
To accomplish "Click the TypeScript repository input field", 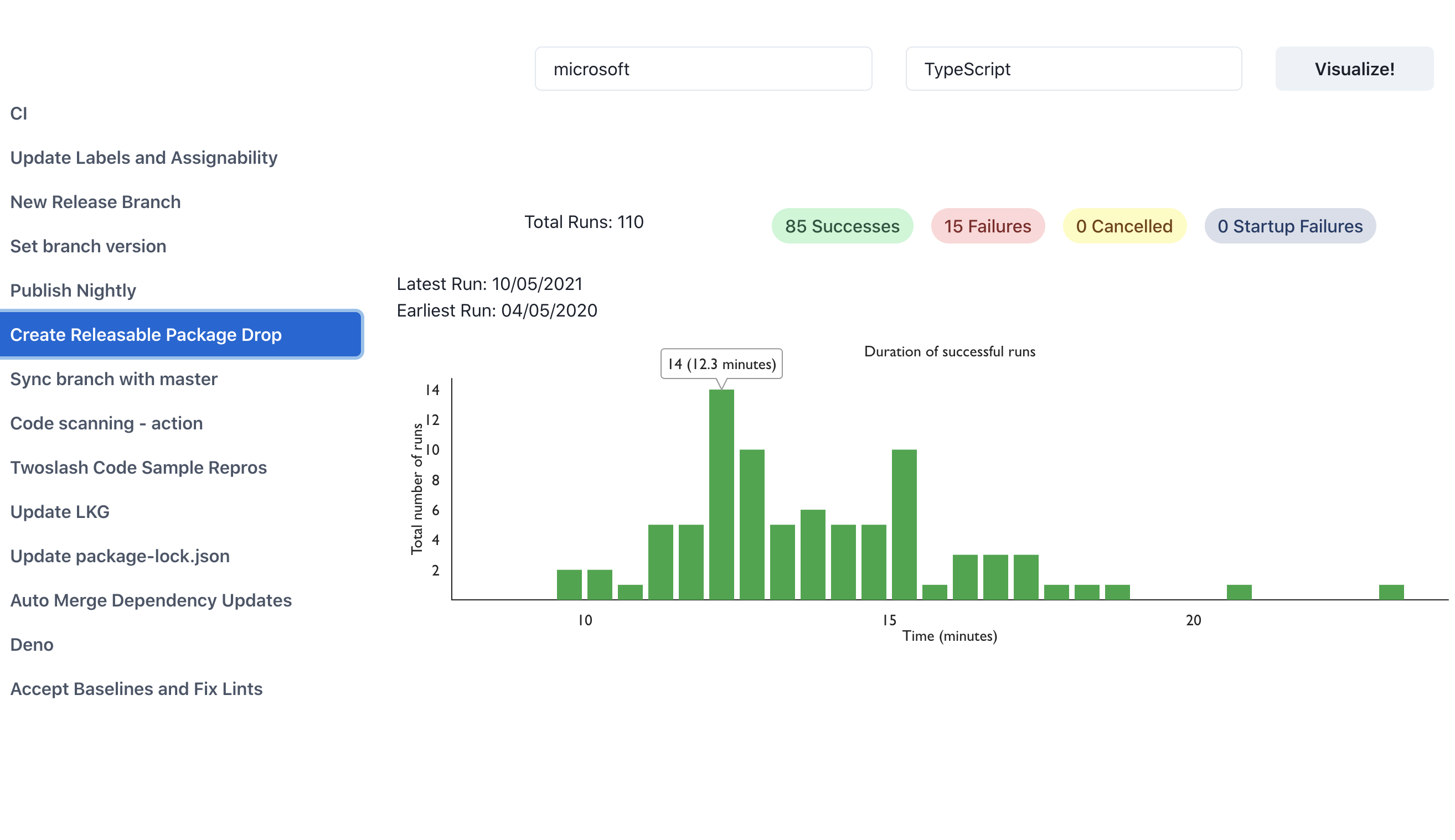I will [x=1073, y=69].
